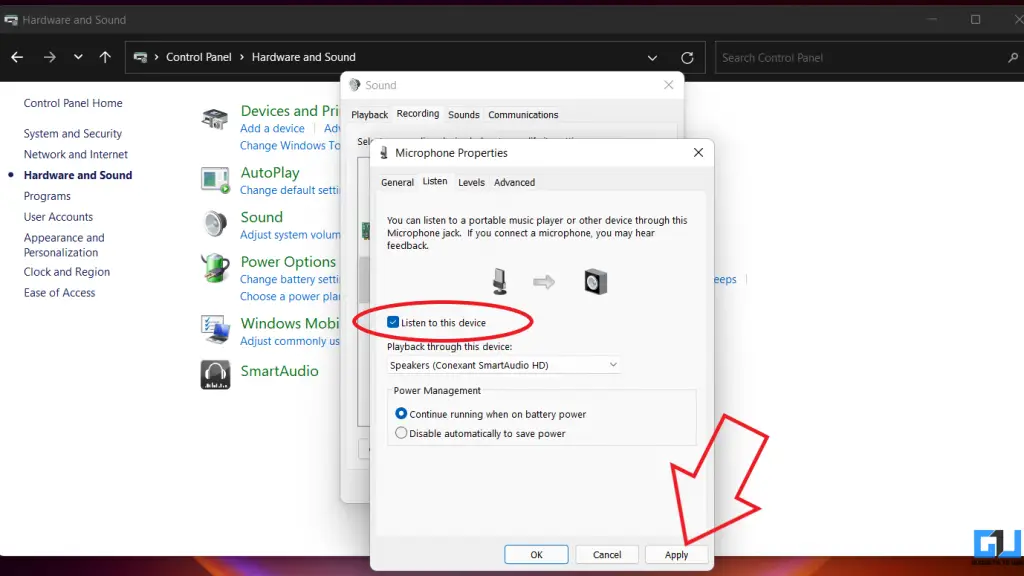Image resolution: width=1024 pixels, height=576 pixels.
Task: Open the Add a device link
Action: [271, 128]
